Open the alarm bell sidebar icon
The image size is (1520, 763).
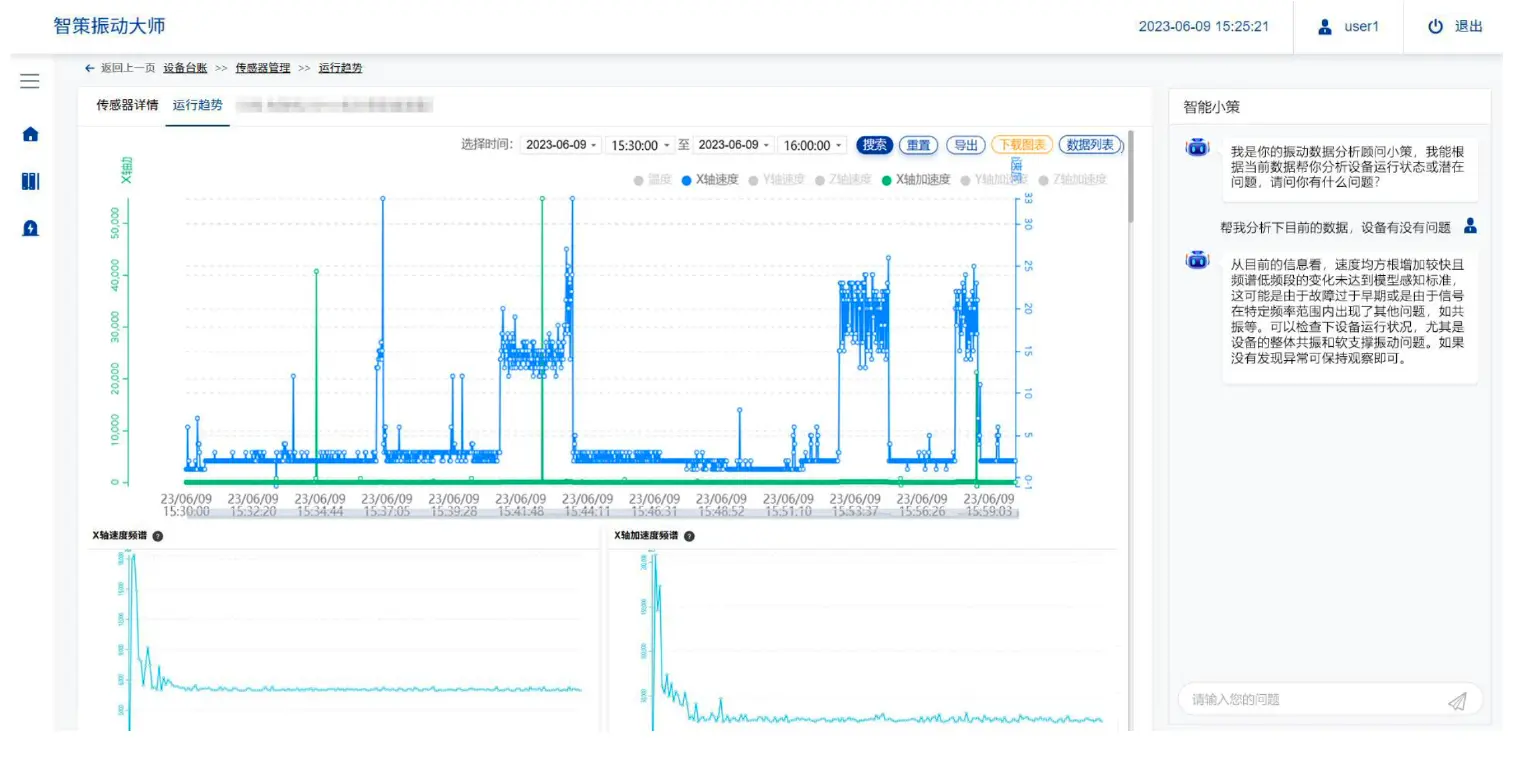coord(30,228)
